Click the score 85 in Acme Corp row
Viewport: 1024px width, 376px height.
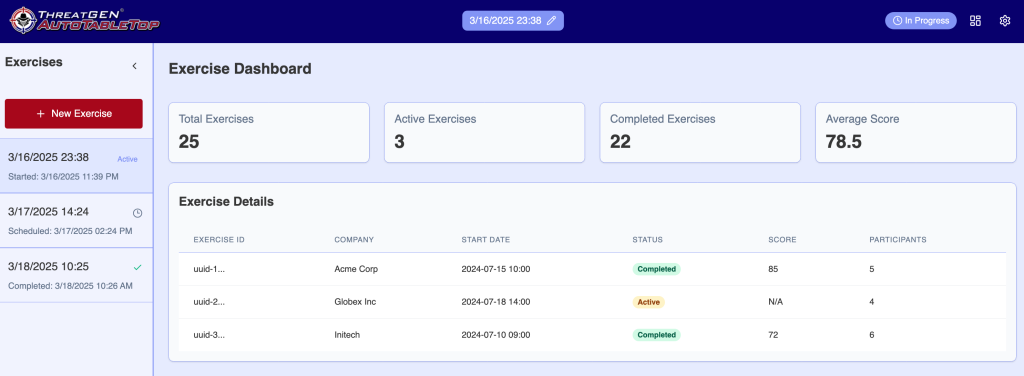(x=773, y=269)
